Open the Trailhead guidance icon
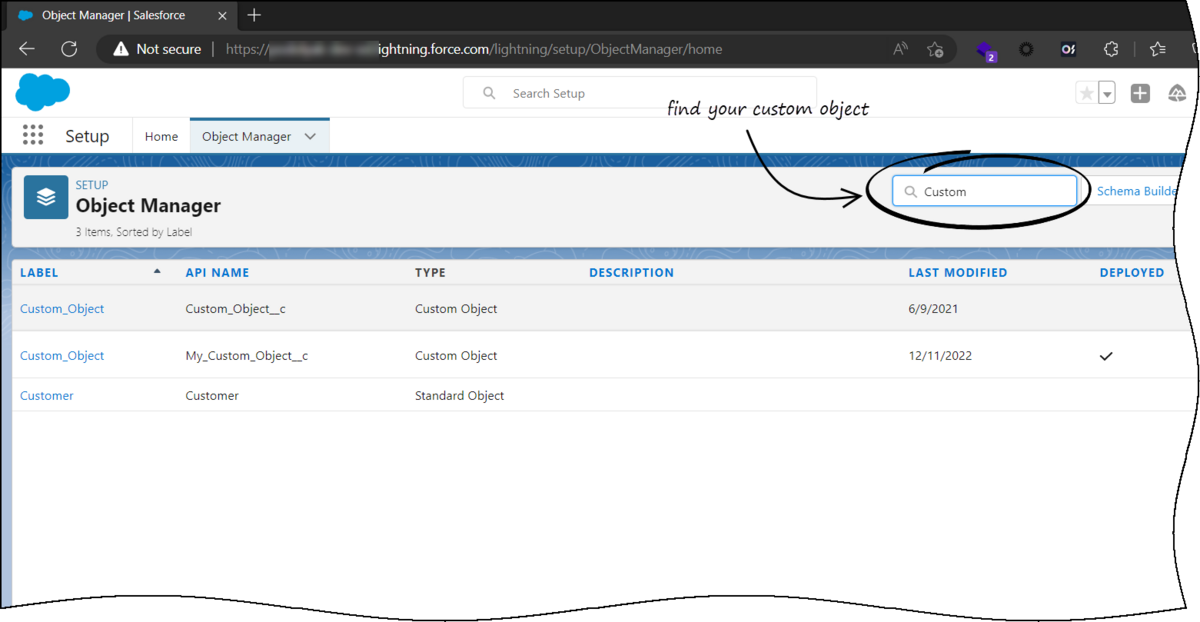 pos(1177,93)
